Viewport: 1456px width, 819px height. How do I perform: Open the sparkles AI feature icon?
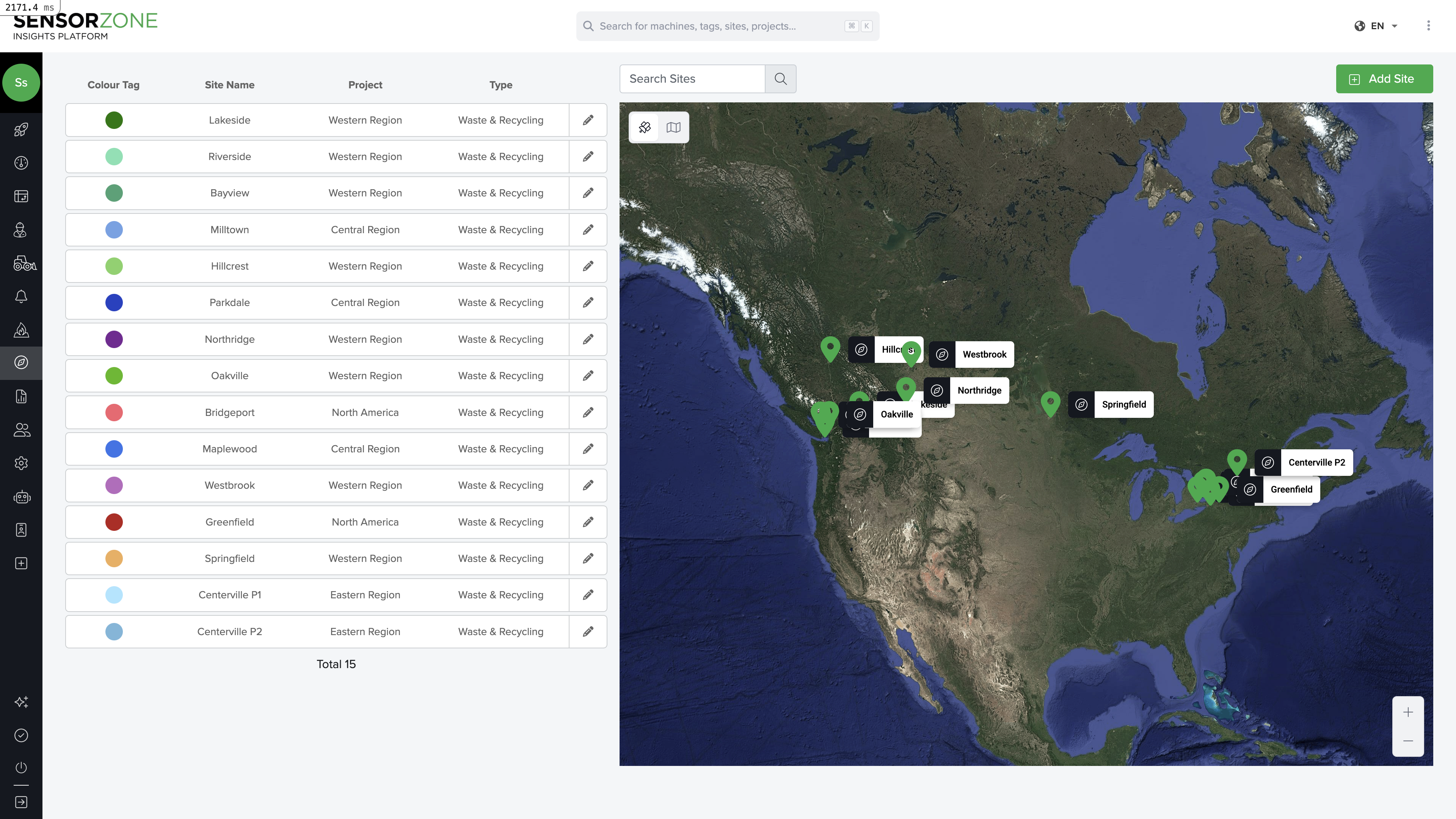click(x=21, y=702)
